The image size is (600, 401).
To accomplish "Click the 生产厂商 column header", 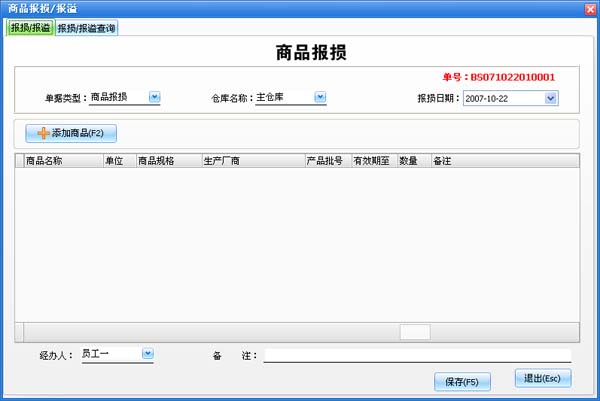I will tap(250, 160).
